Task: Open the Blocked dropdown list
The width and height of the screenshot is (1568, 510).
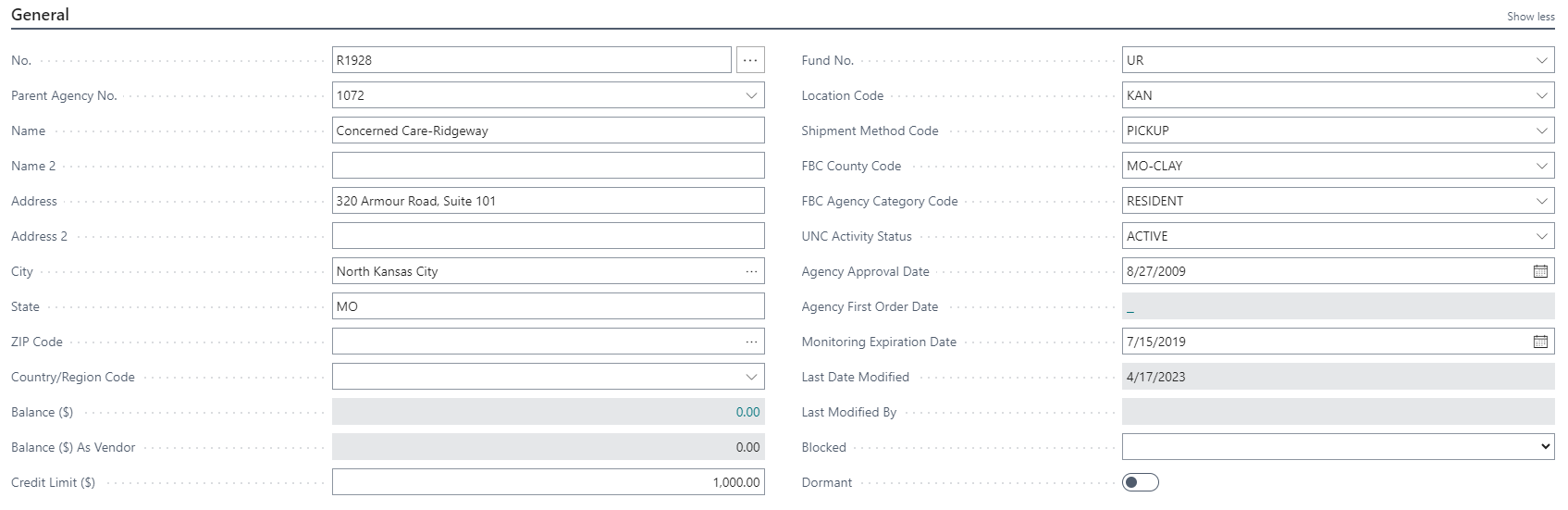Action: 1338,447
